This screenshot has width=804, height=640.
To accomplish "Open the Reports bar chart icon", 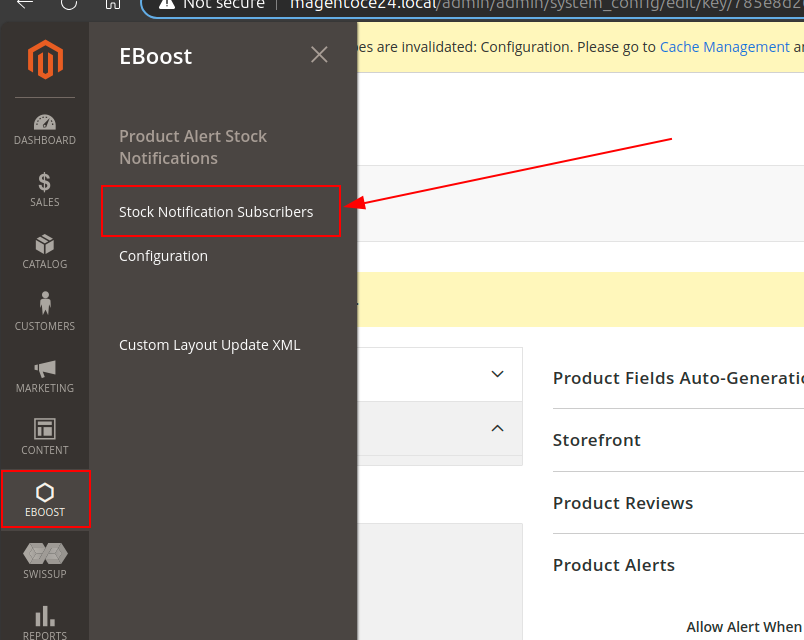I will coord(45,622).
